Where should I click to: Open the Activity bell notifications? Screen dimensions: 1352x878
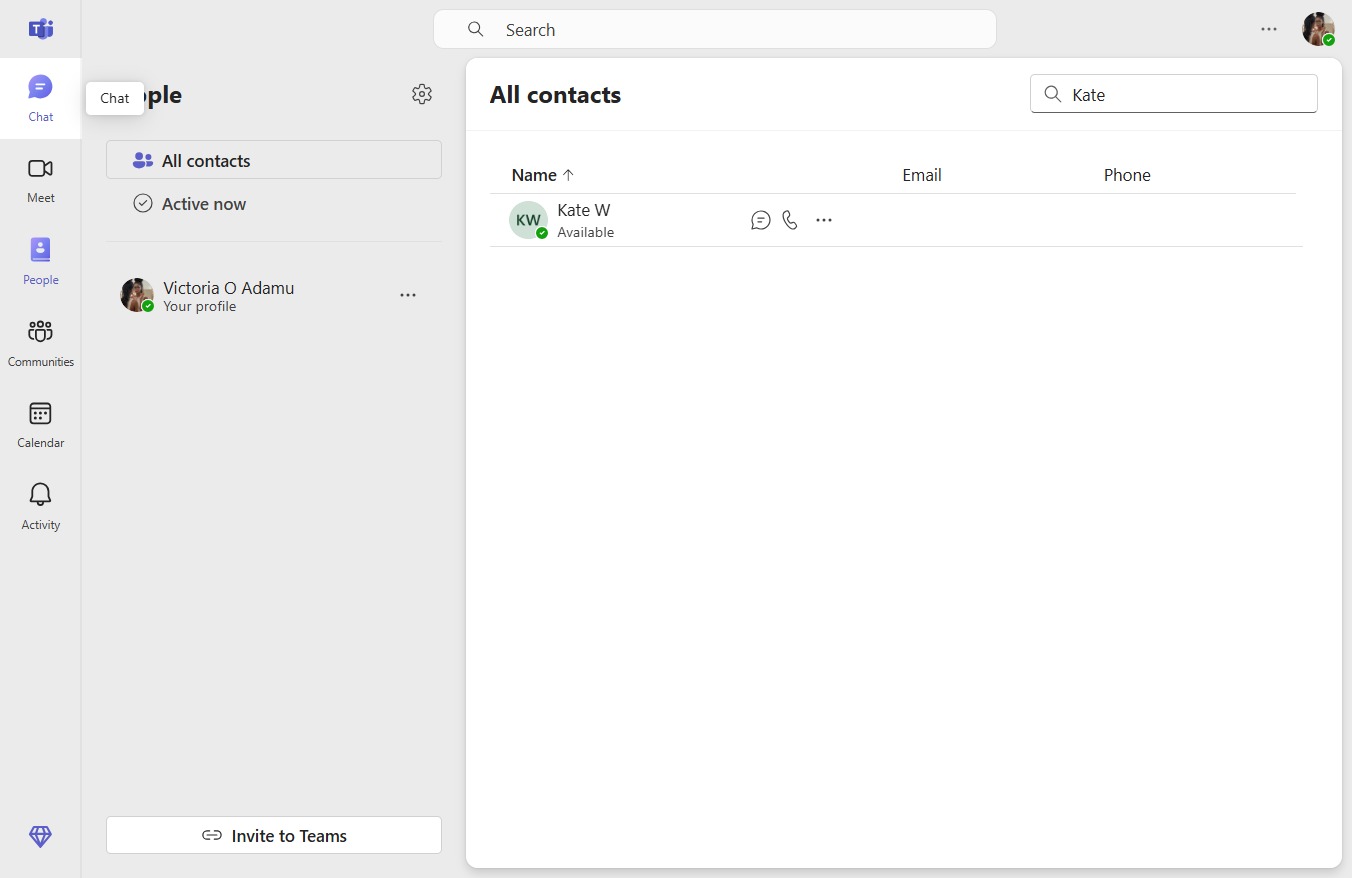tap(40, 507)
